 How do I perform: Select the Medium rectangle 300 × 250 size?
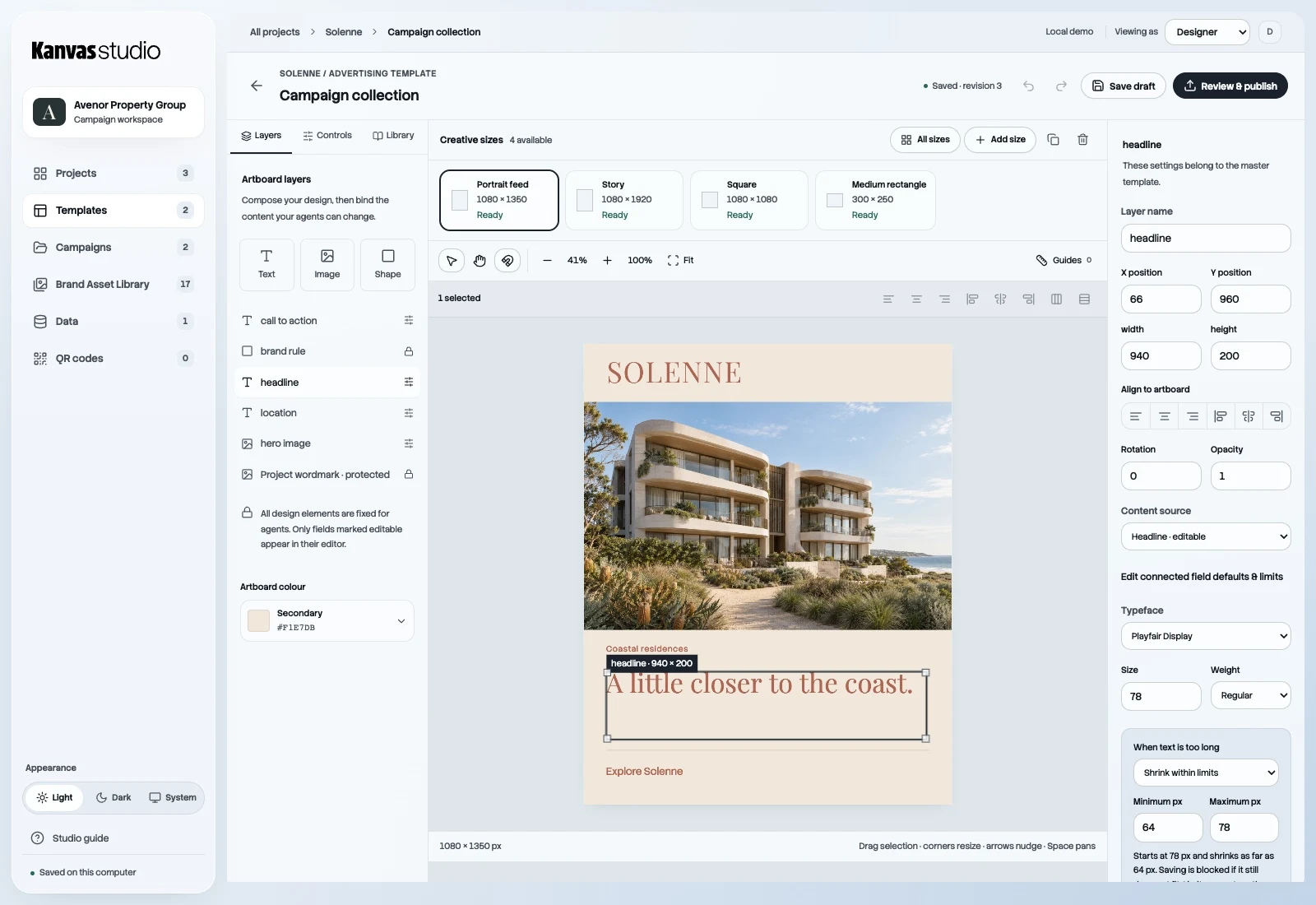pyautogui.click(x=875, y=200)
